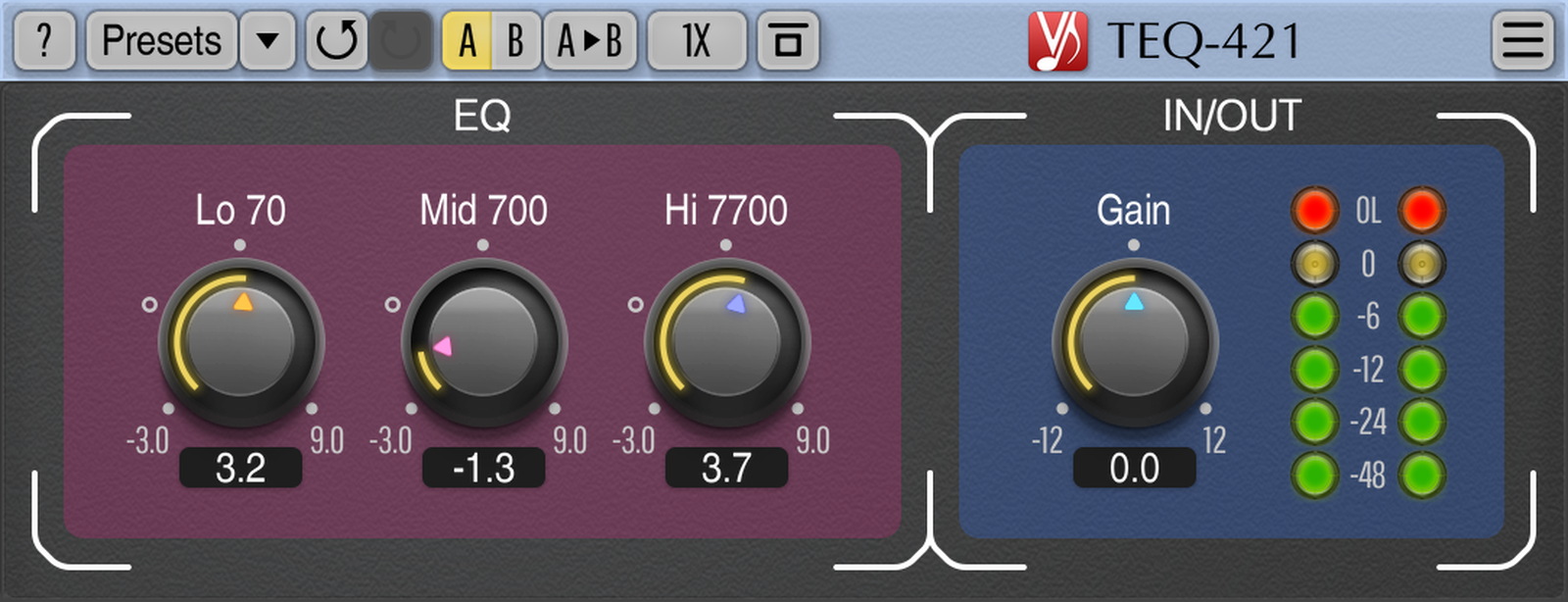The width and height of the screenshot is (1568, 602).
Task: Click the Gain knob
Action: pyautogui.click(x=1134, y=342)
